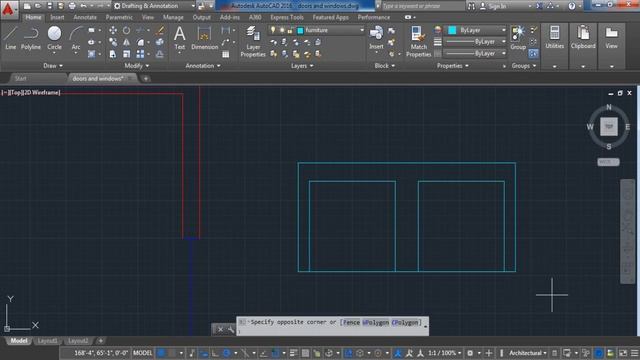The image size is (640, 360).
Task: Click the Rotate tool icon
Action: tap(126, 30)
